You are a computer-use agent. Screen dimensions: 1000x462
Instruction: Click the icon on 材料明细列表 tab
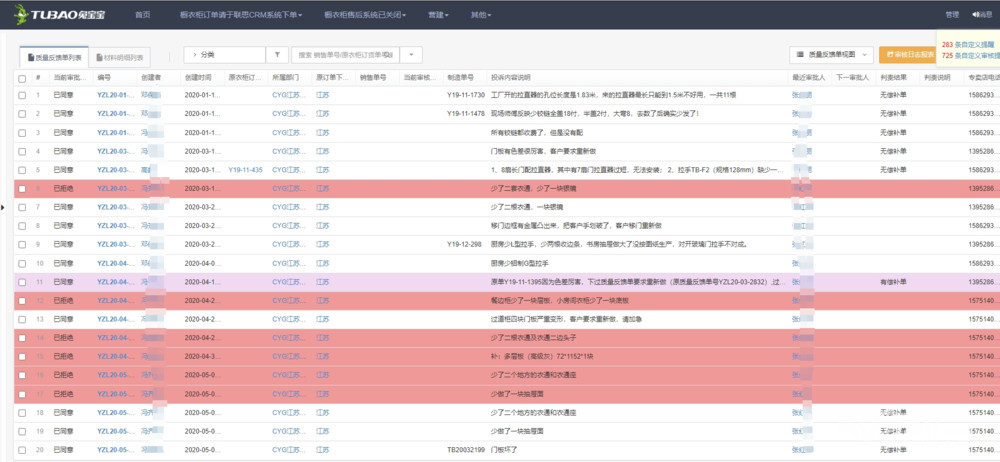point(98,58)
